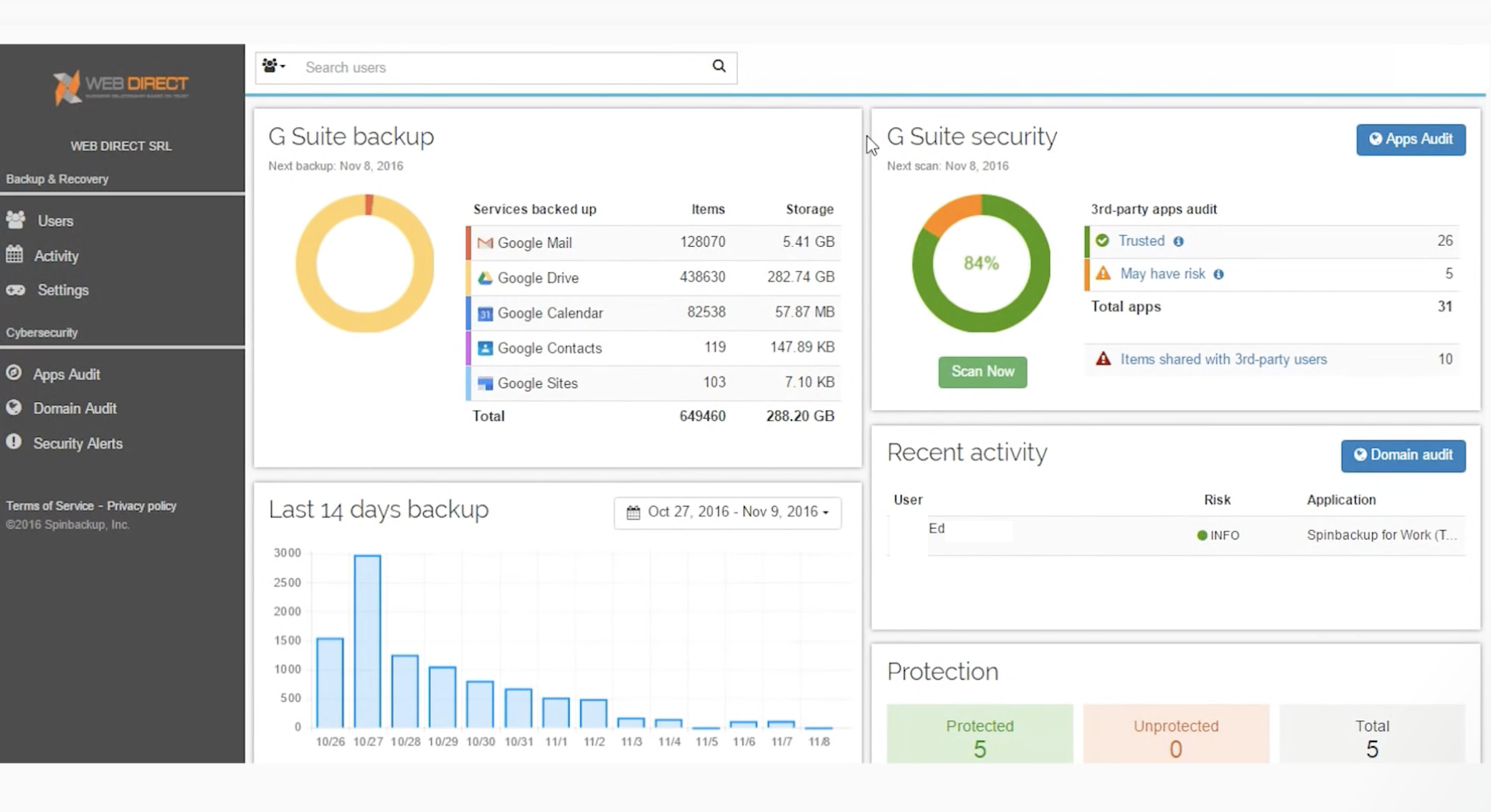Click the Google Contacts icon
The height and width of the screenshot is (812, 1491).
(x=485, y=349)
